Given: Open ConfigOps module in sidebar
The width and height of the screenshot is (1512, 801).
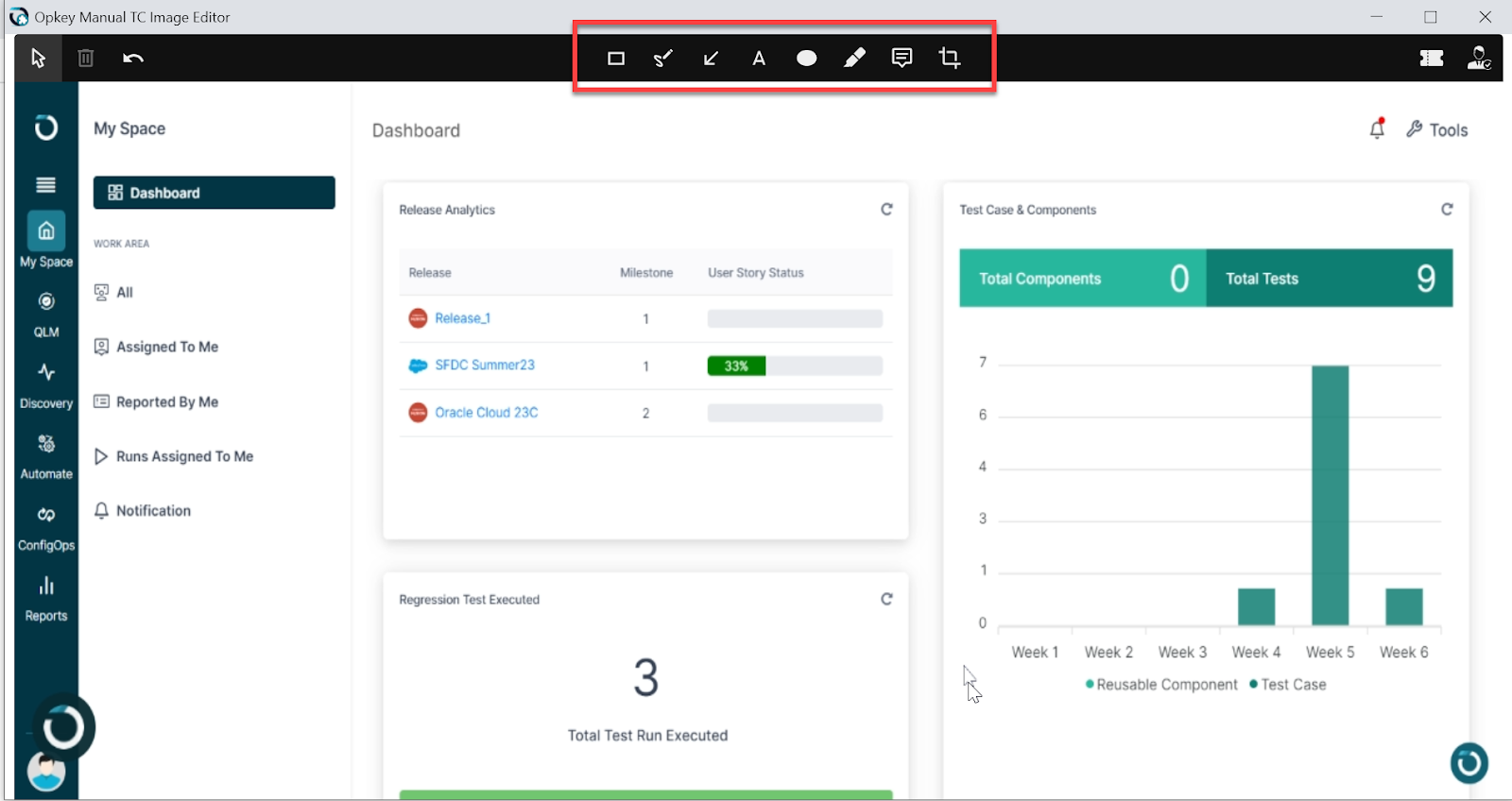Looking at the screenshot, I should (x=46, y=528).
